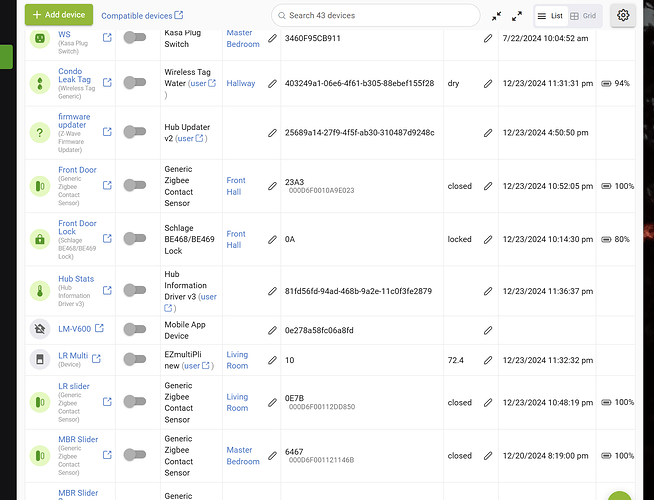Click the water drop icon for Condo Leak Tag

click(40, 83)
